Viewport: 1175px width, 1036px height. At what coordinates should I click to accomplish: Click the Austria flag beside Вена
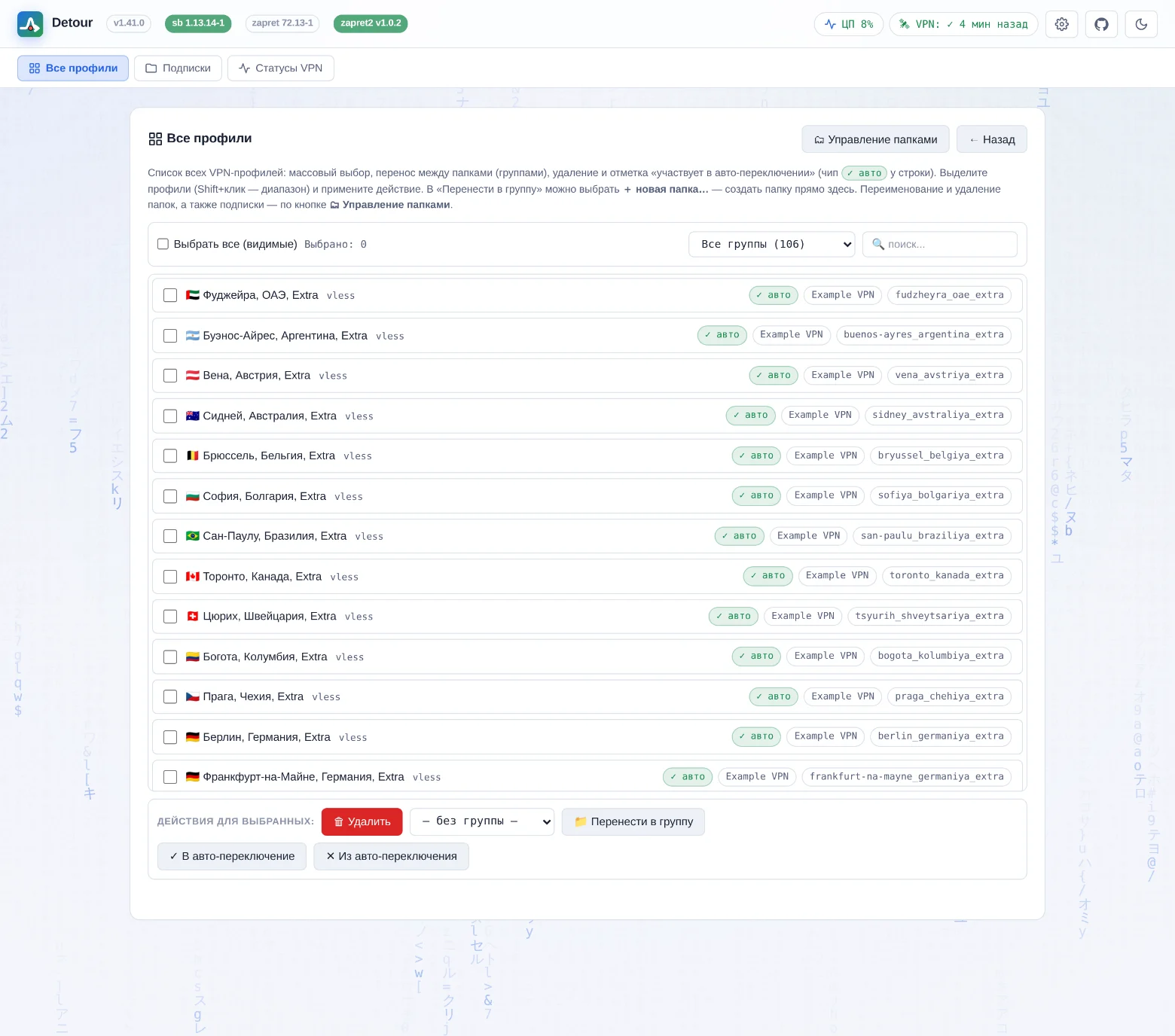193,376
